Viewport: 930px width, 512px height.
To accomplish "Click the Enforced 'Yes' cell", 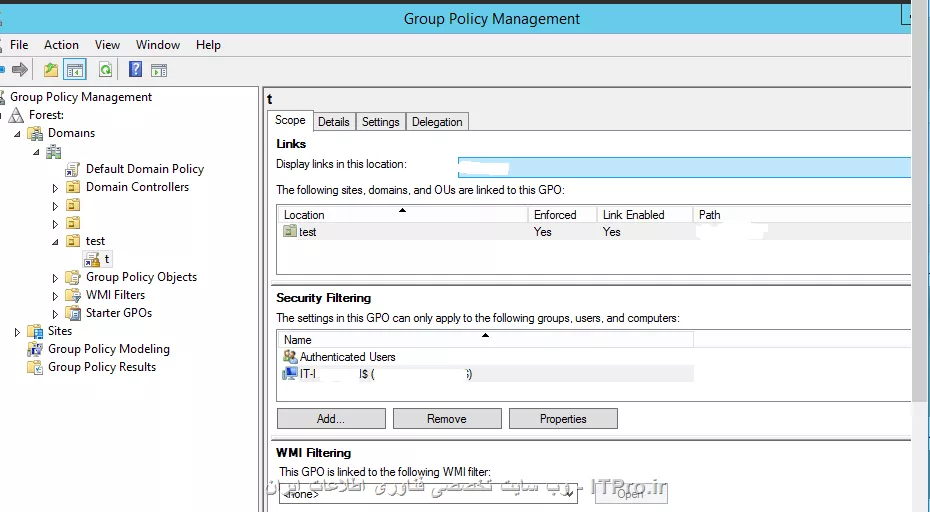I will (543, 232).
